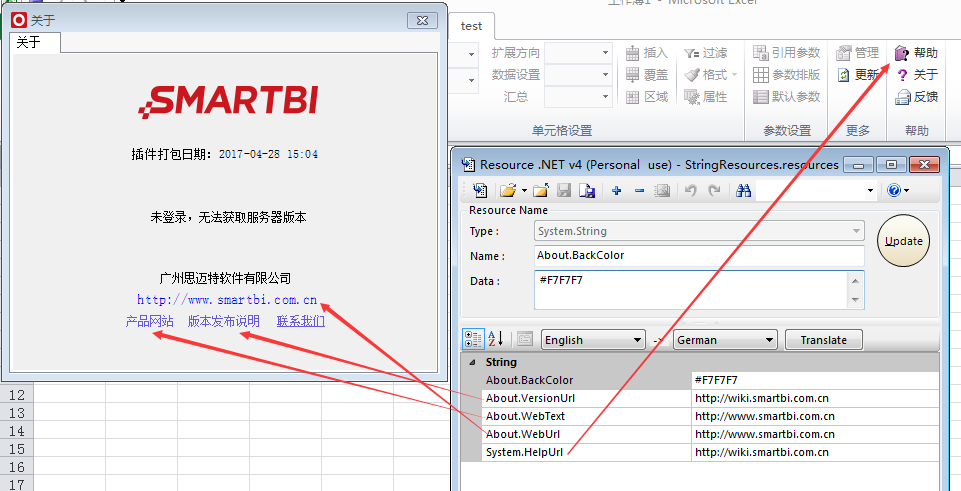The height and width of the screenshot is (491, 961).
Task: Click the open folder icon in Resource .NET toolbar
Action: (x=507, y=191)
